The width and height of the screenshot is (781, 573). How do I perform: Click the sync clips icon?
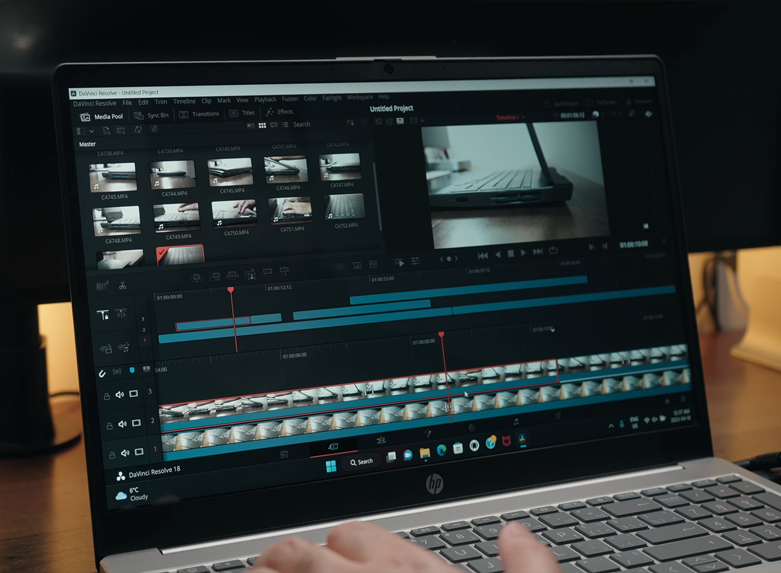[138, 130]
